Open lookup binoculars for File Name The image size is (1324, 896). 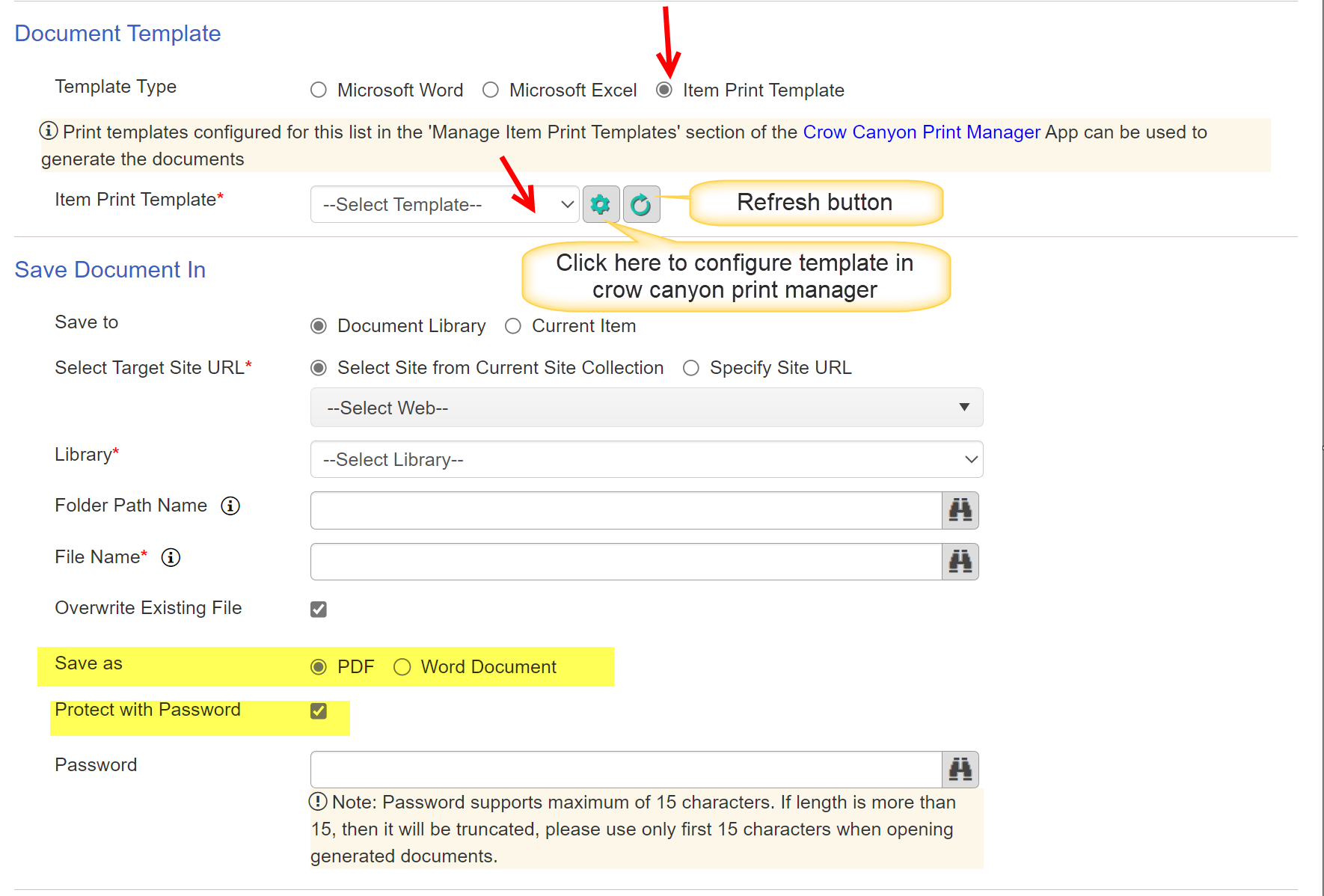pos(960,561)
